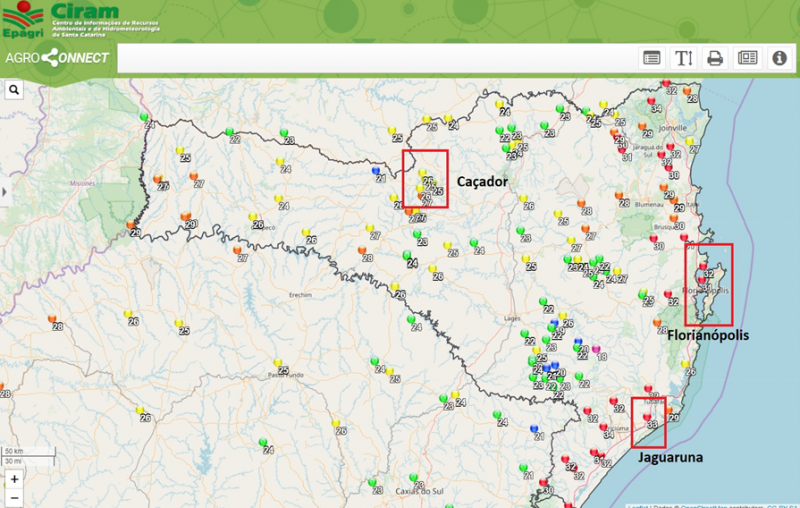Select the orange marker 28 left of Blumenau

(x=618, y=195)
